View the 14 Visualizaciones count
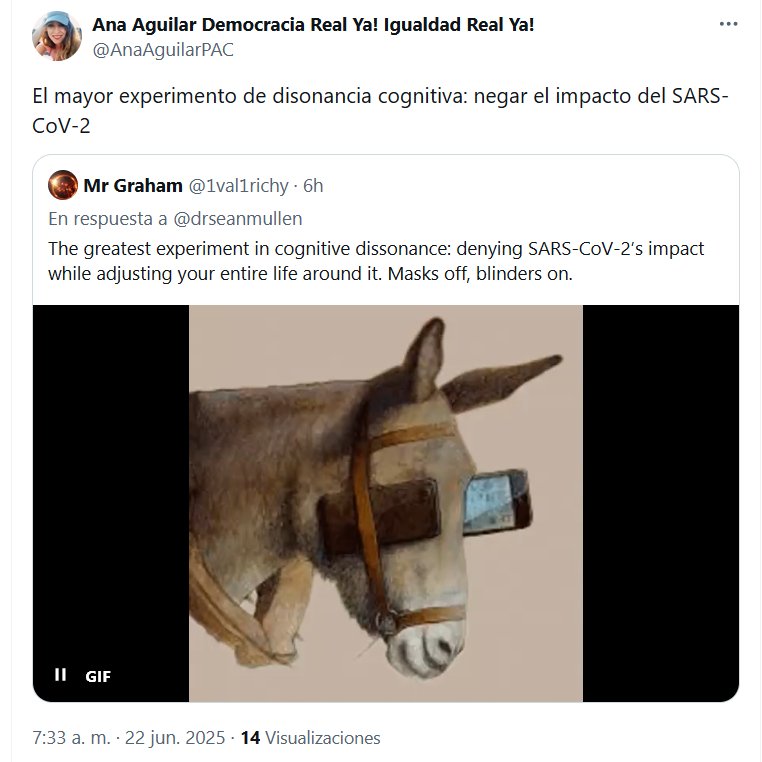 [310, 738]
